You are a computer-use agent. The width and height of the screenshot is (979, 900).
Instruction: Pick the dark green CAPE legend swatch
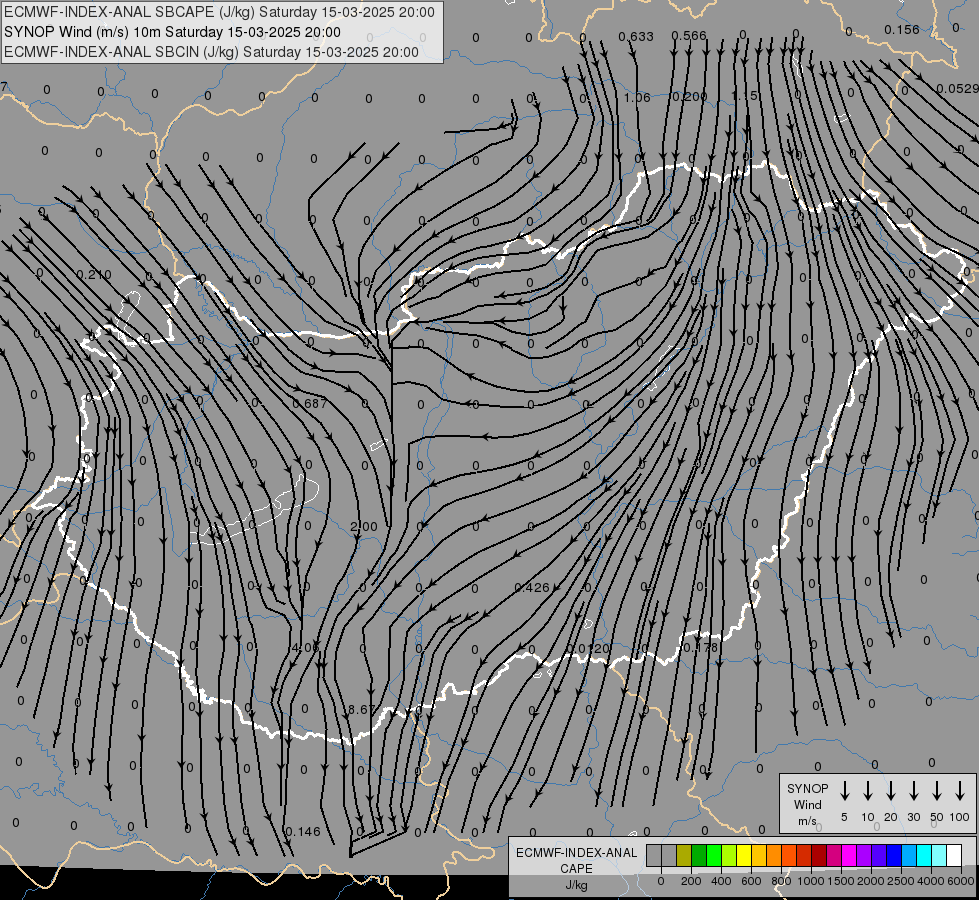point(699,855)
